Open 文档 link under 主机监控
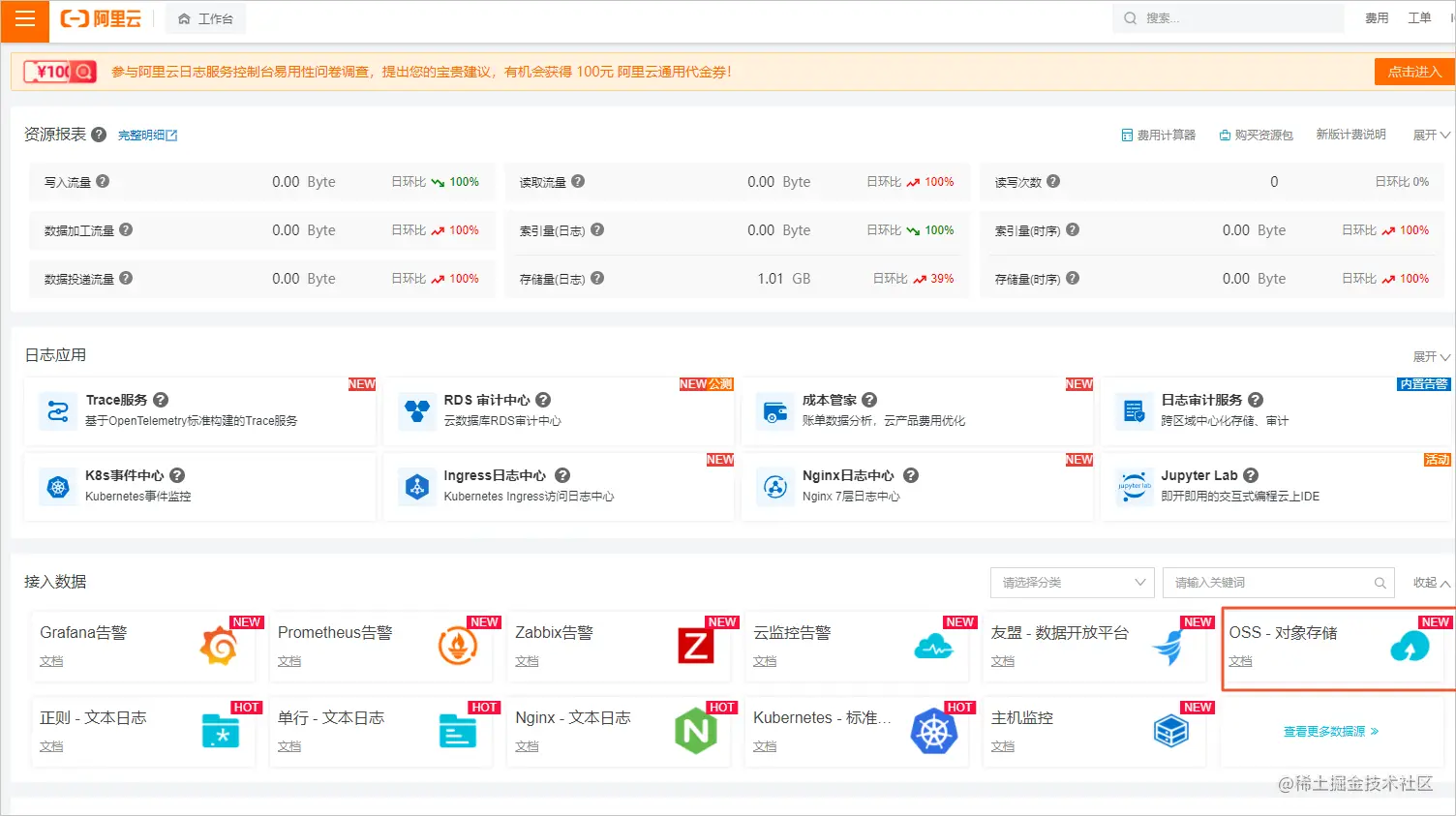This screenshot has height=816, width=1456. point(1003,746)
